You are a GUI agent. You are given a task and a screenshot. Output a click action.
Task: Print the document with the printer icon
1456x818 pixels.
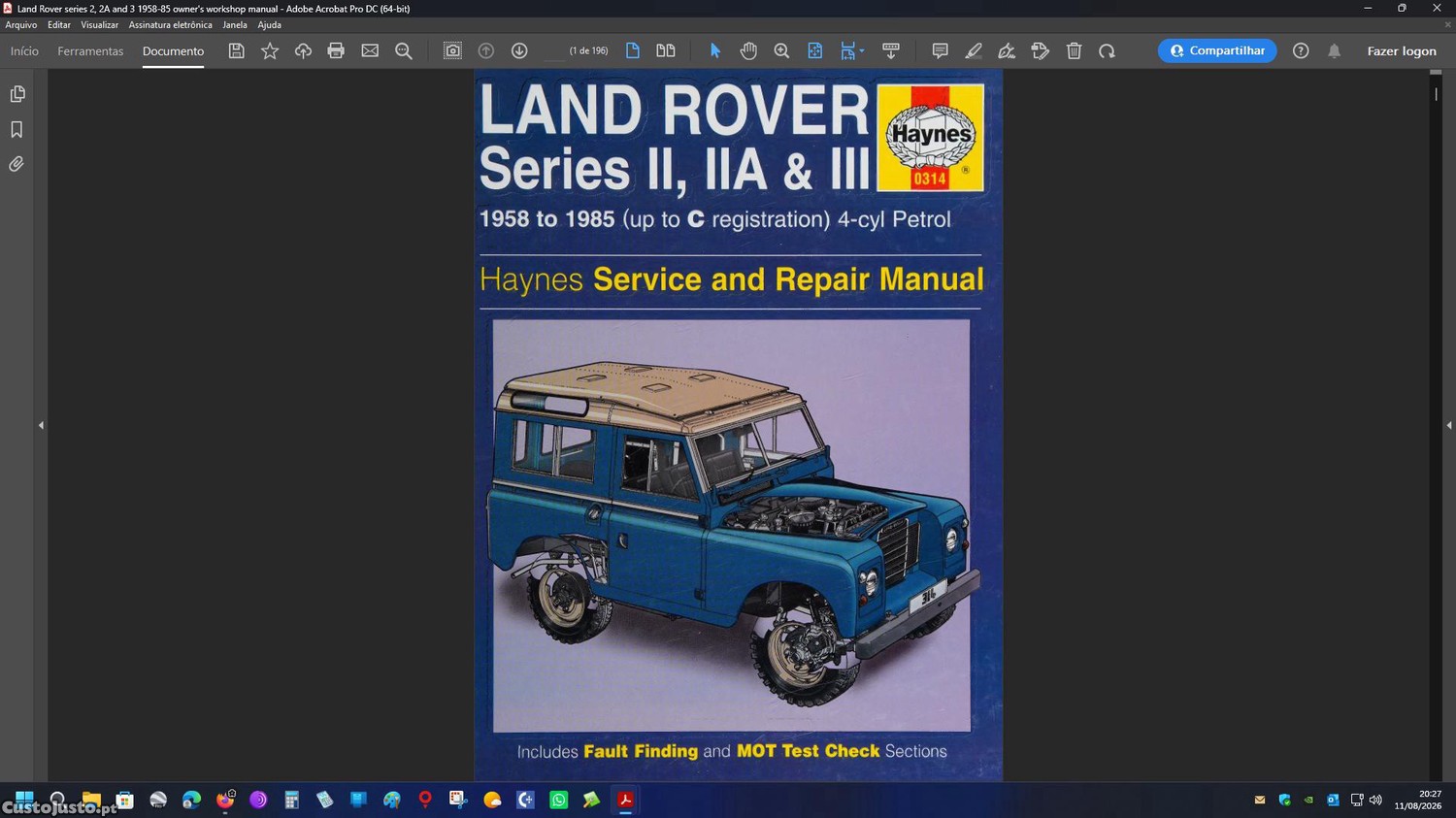pyautogui.click(x=336, y=50)
